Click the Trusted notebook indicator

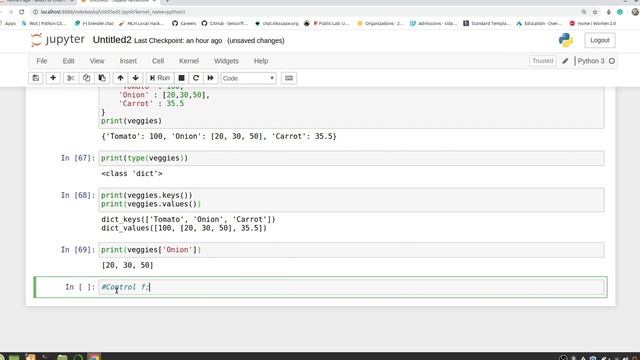(x=542, y=61)
